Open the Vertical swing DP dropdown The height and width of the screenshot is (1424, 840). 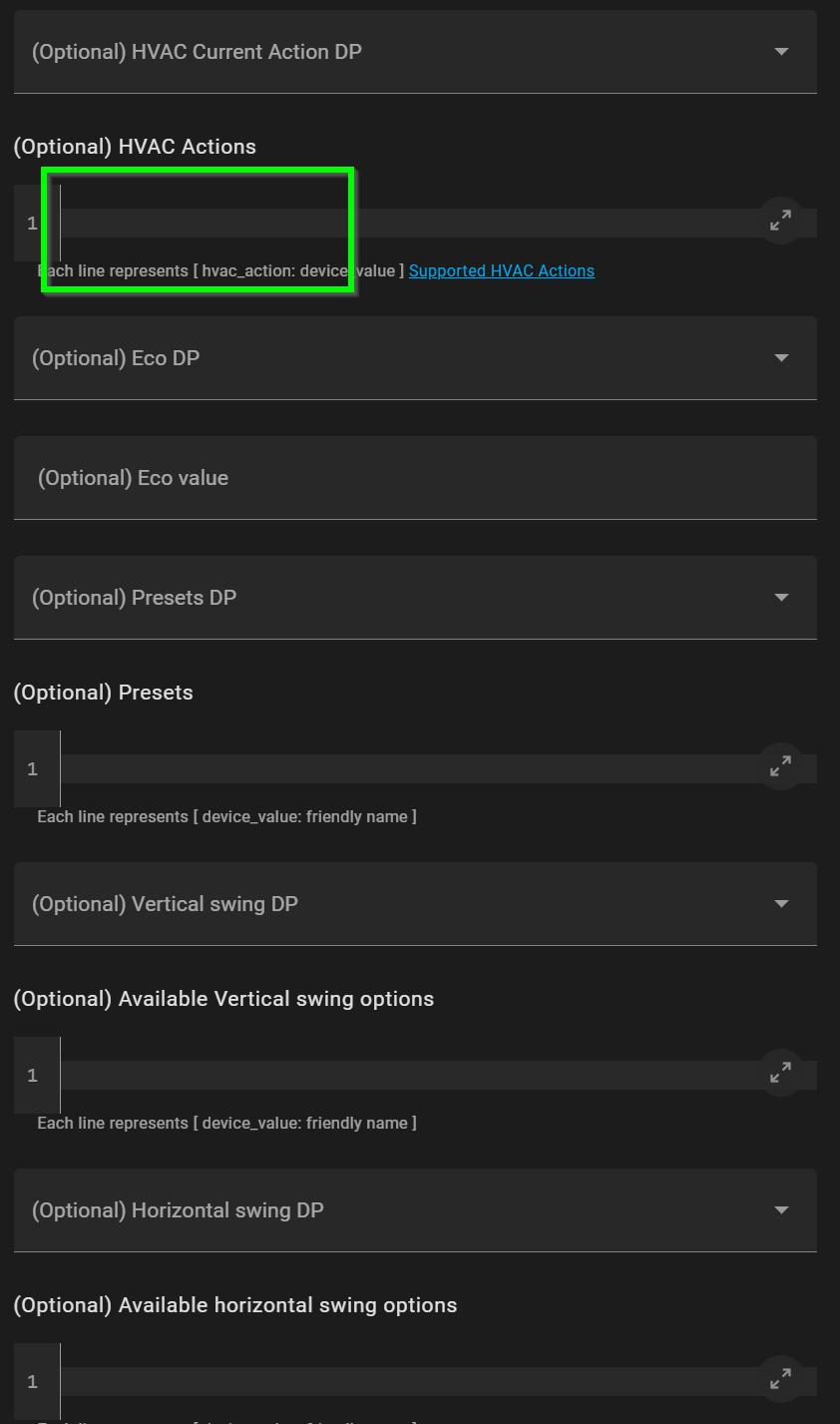[x=415, y=904]
